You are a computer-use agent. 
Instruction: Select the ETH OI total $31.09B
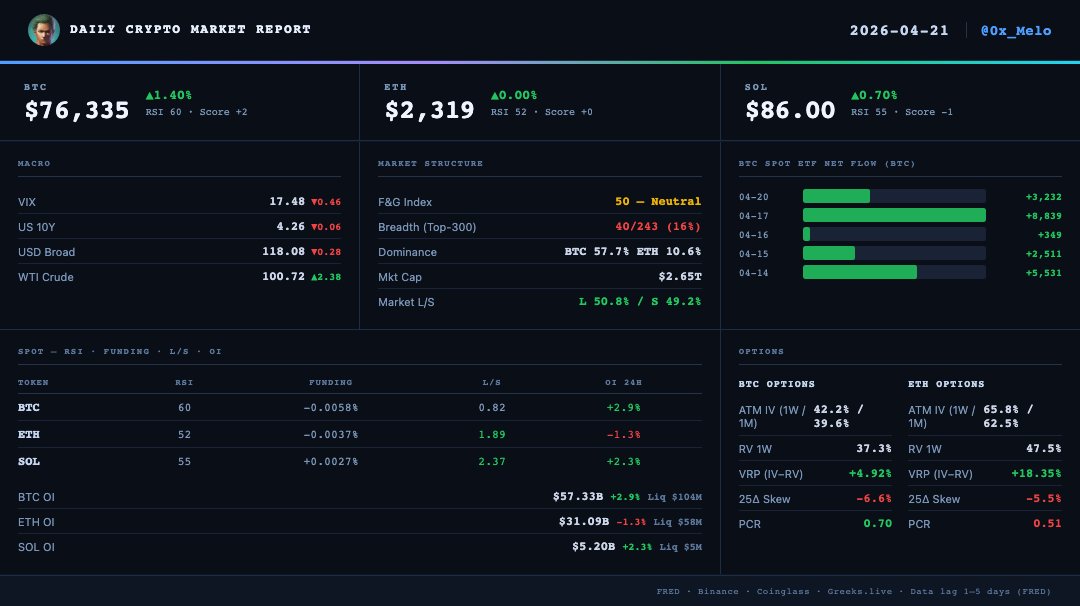click(583, 521)
